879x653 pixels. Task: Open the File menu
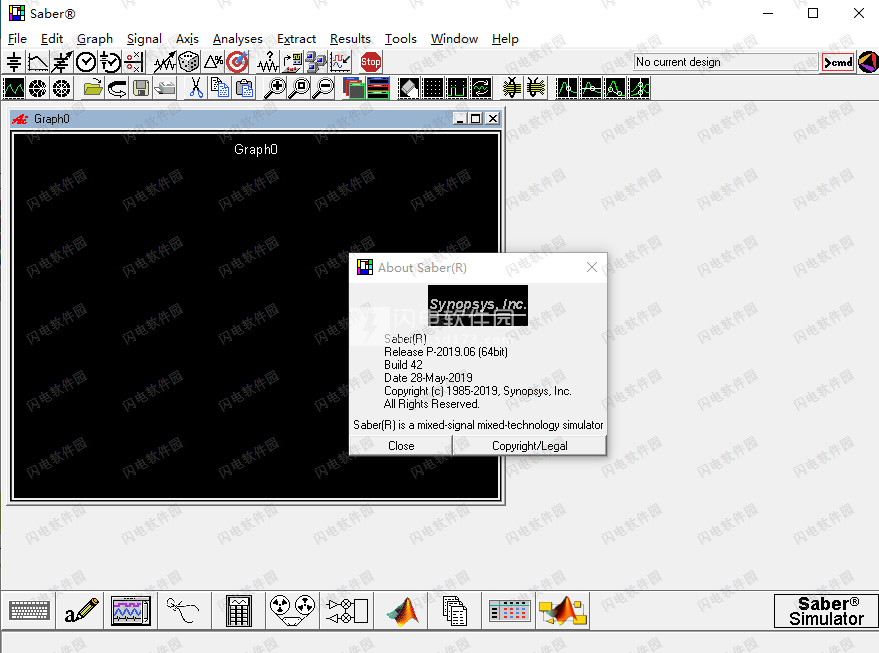pos(17,39)
